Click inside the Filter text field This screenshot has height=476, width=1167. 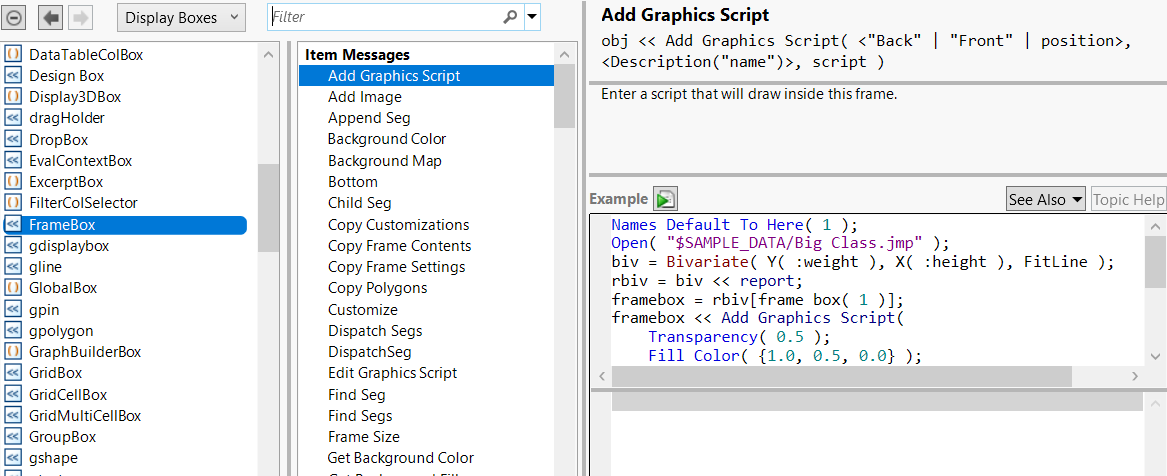385,17
